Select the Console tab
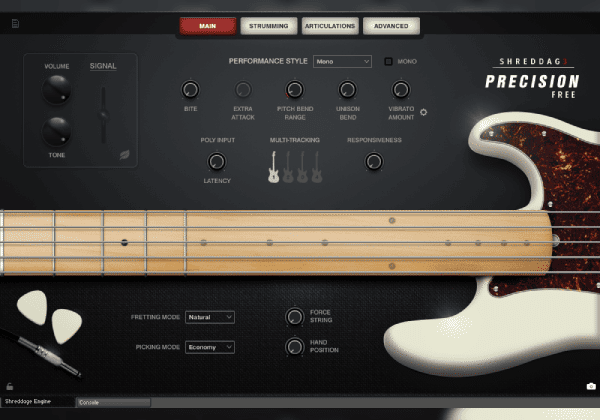The height and width of the screenshot is (420, 600). 114,402
